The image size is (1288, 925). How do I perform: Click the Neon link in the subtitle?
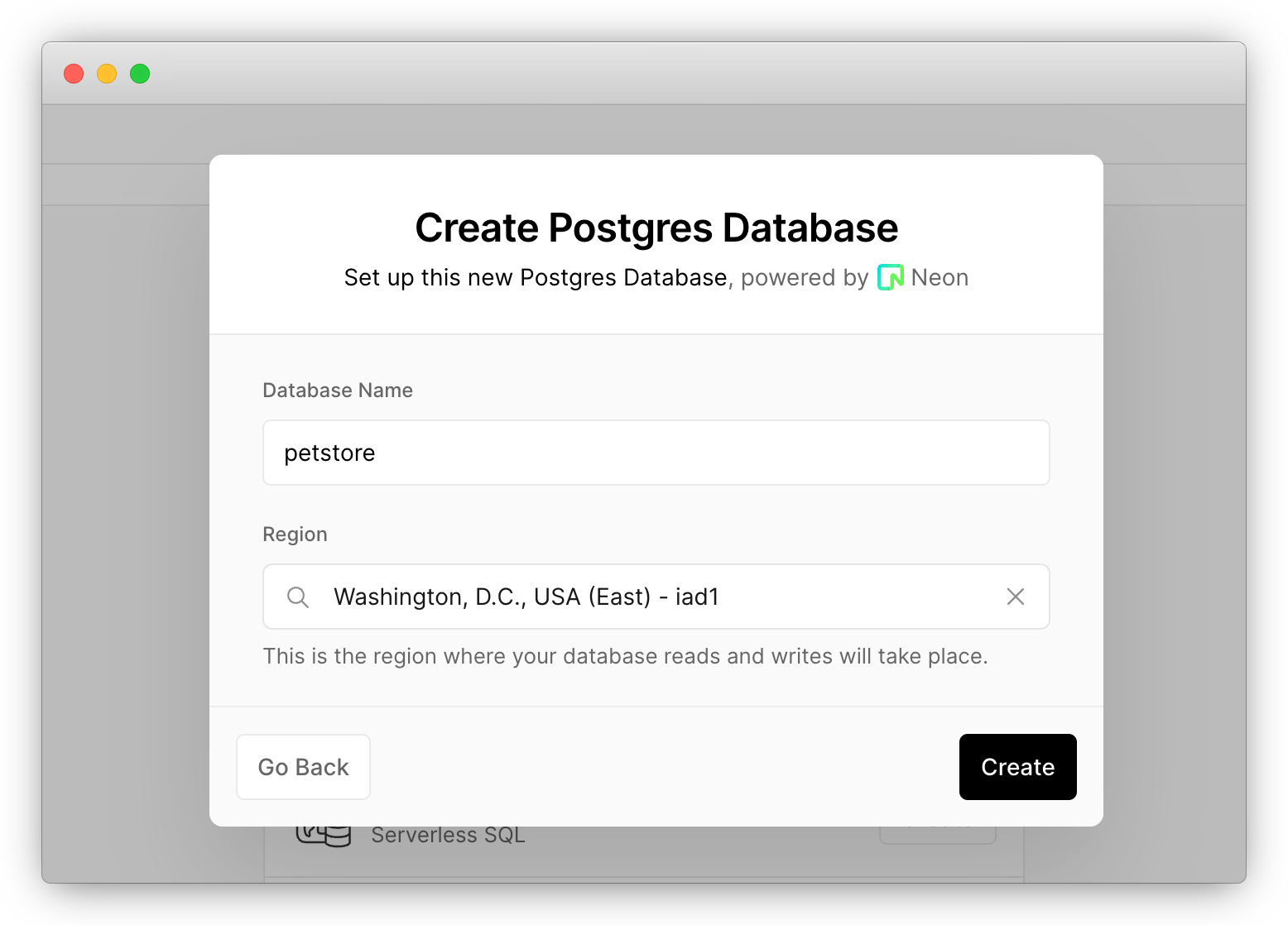pyautogui.click(x=940, y=277)
